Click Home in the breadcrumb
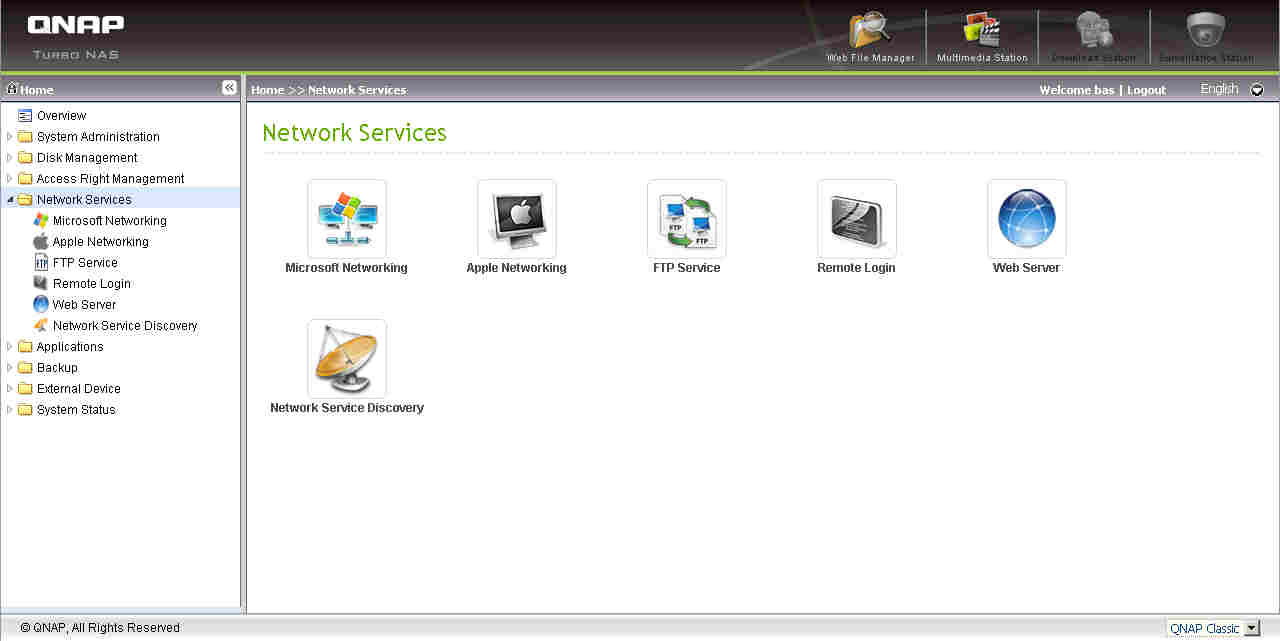The height and width of the screenshot is (641, 1280). [267, 90]
